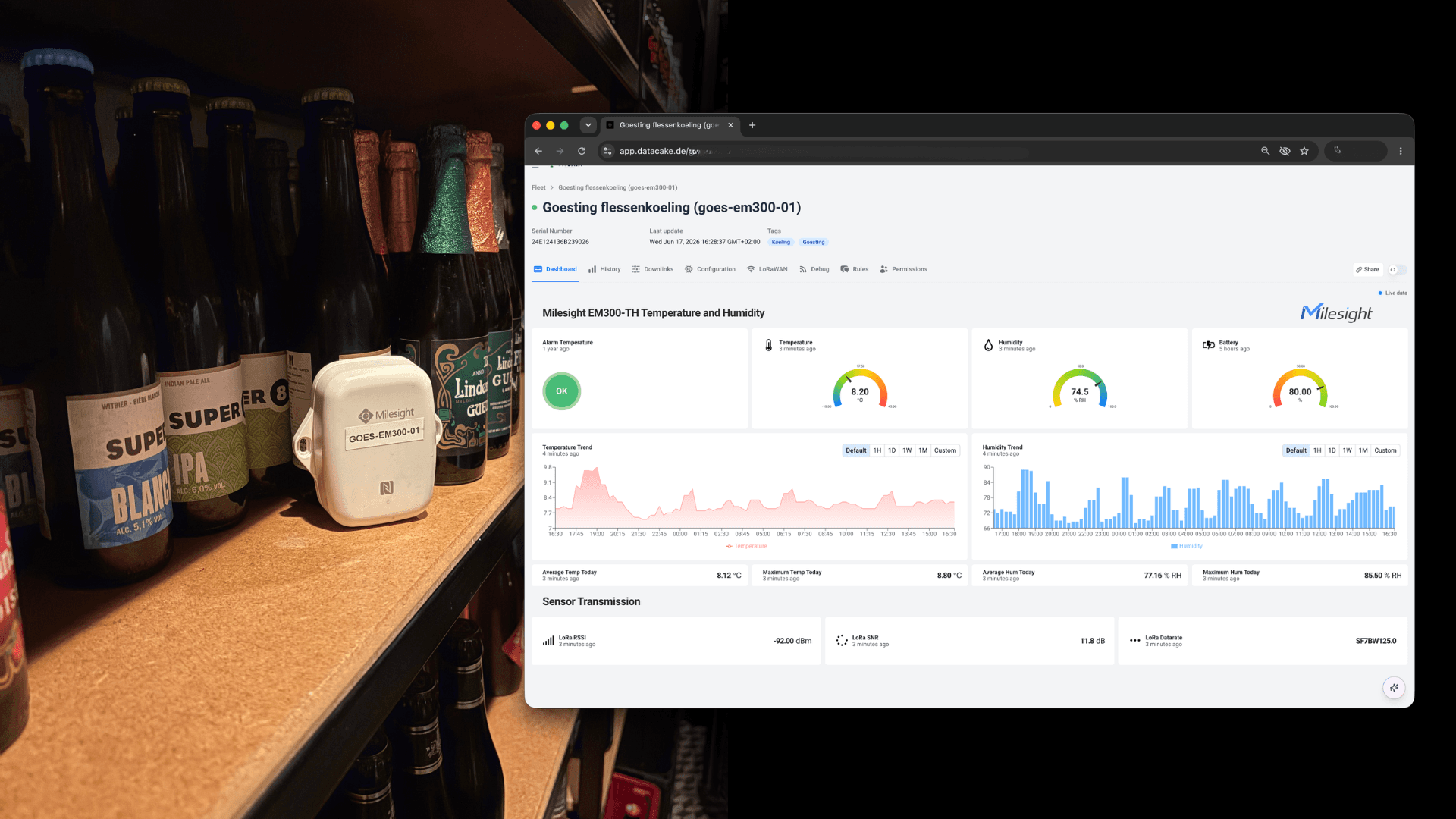Open the Configuration tab

(710, 269)
